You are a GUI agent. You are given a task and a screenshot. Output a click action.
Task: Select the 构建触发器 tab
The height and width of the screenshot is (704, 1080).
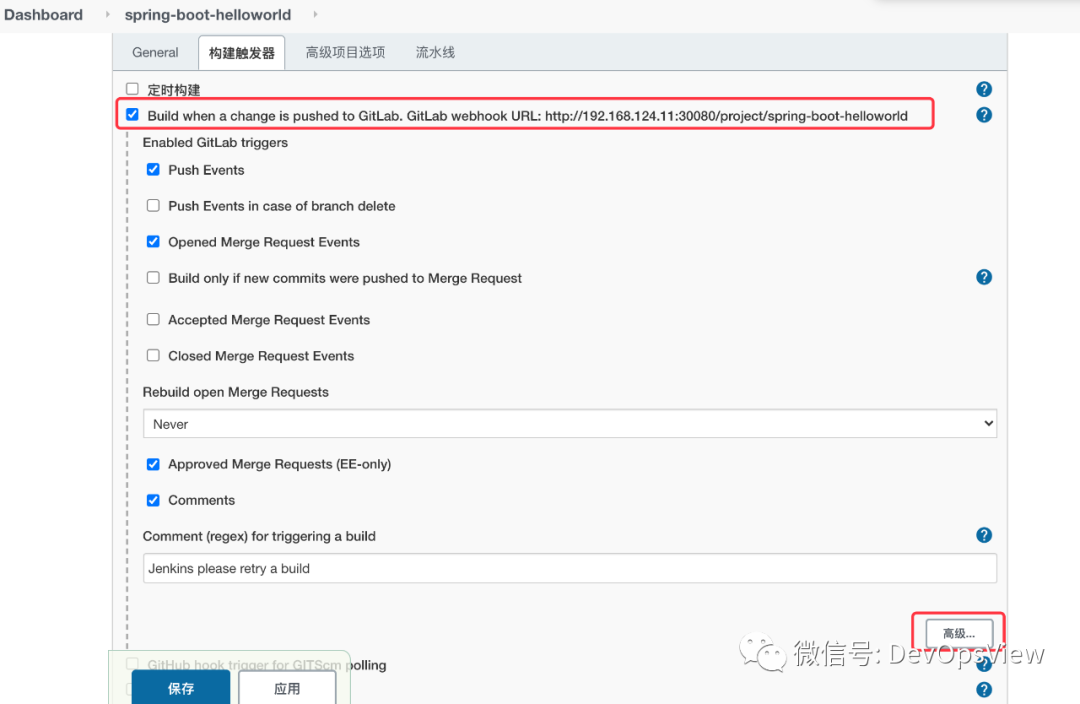tap(242, 53)
